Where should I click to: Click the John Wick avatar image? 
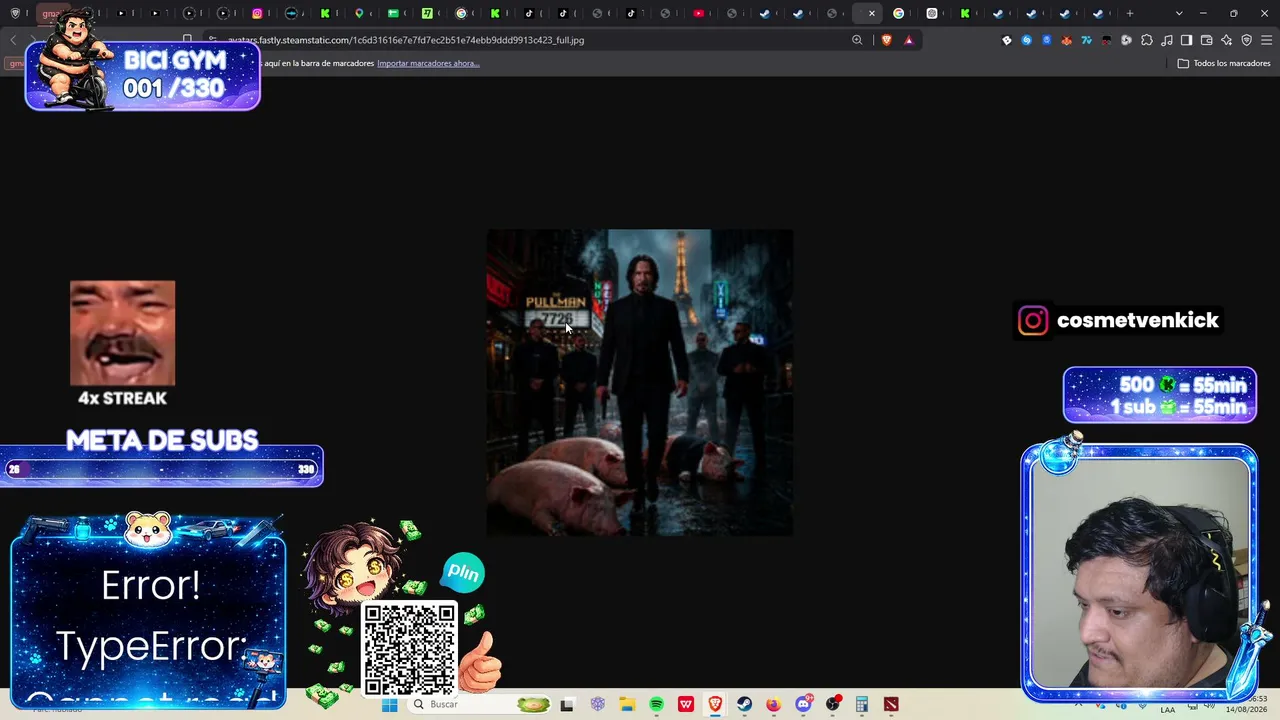click(x=640, y=383)
